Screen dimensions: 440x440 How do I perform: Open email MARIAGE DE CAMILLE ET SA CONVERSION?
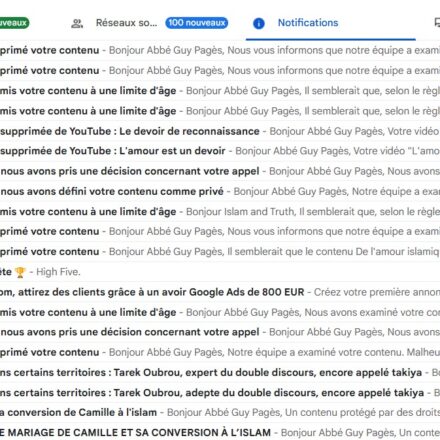[220, 432]
